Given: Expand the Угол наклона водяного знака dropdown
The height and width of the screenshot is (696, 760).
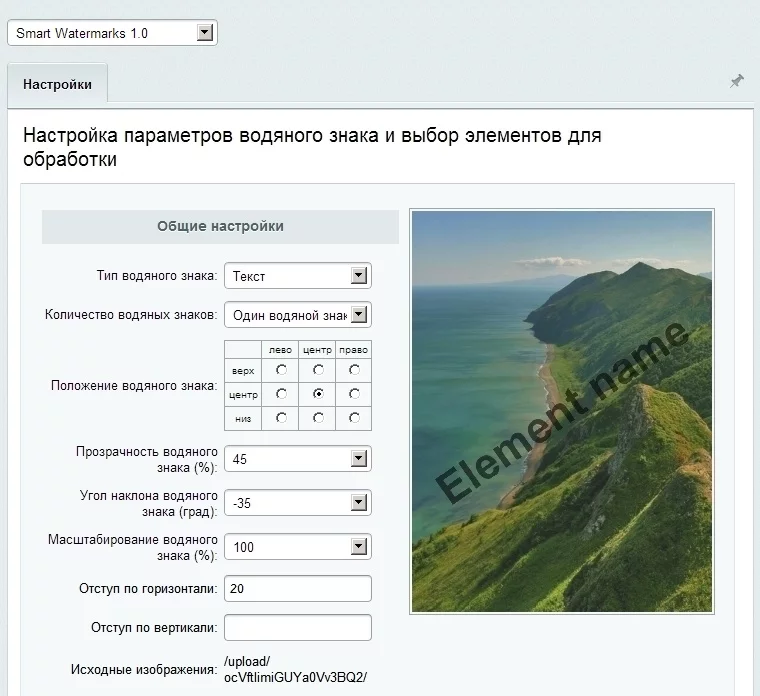Looking at the screenshot, I should pos(297,503).
